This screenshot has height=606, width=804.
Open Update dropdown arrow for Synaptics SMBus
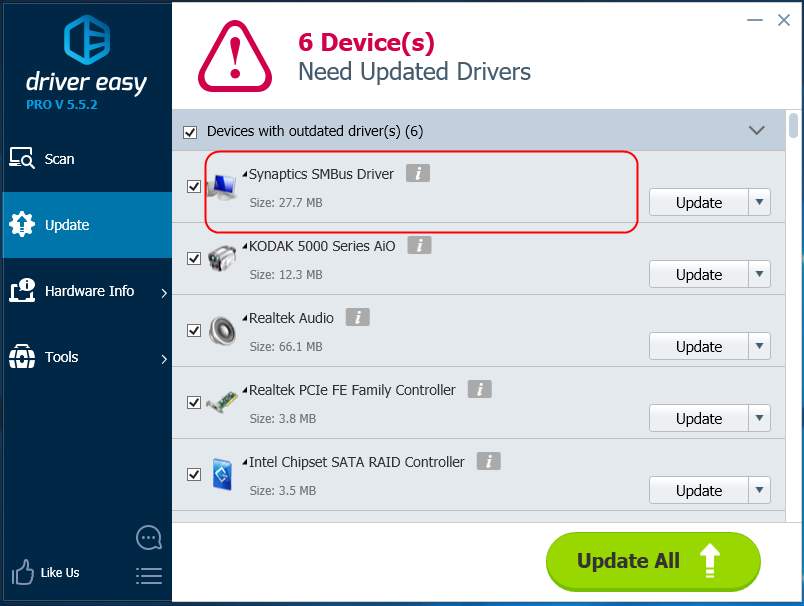click(759, 202)
